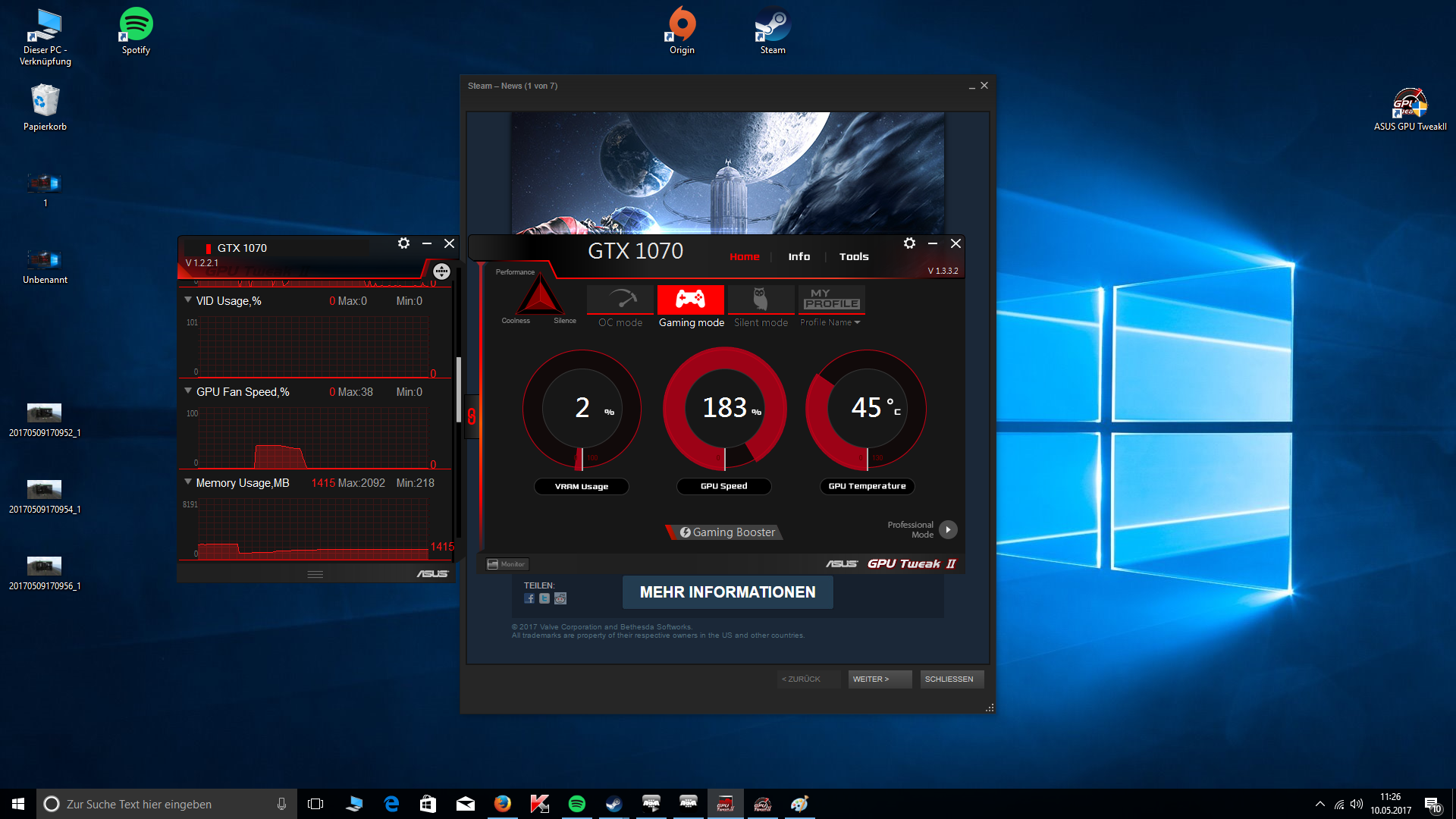The width and height of the screenshot is (1456, 819).
Task: Switch to Professional Mode arrow
Action: [x=948, y=529]
